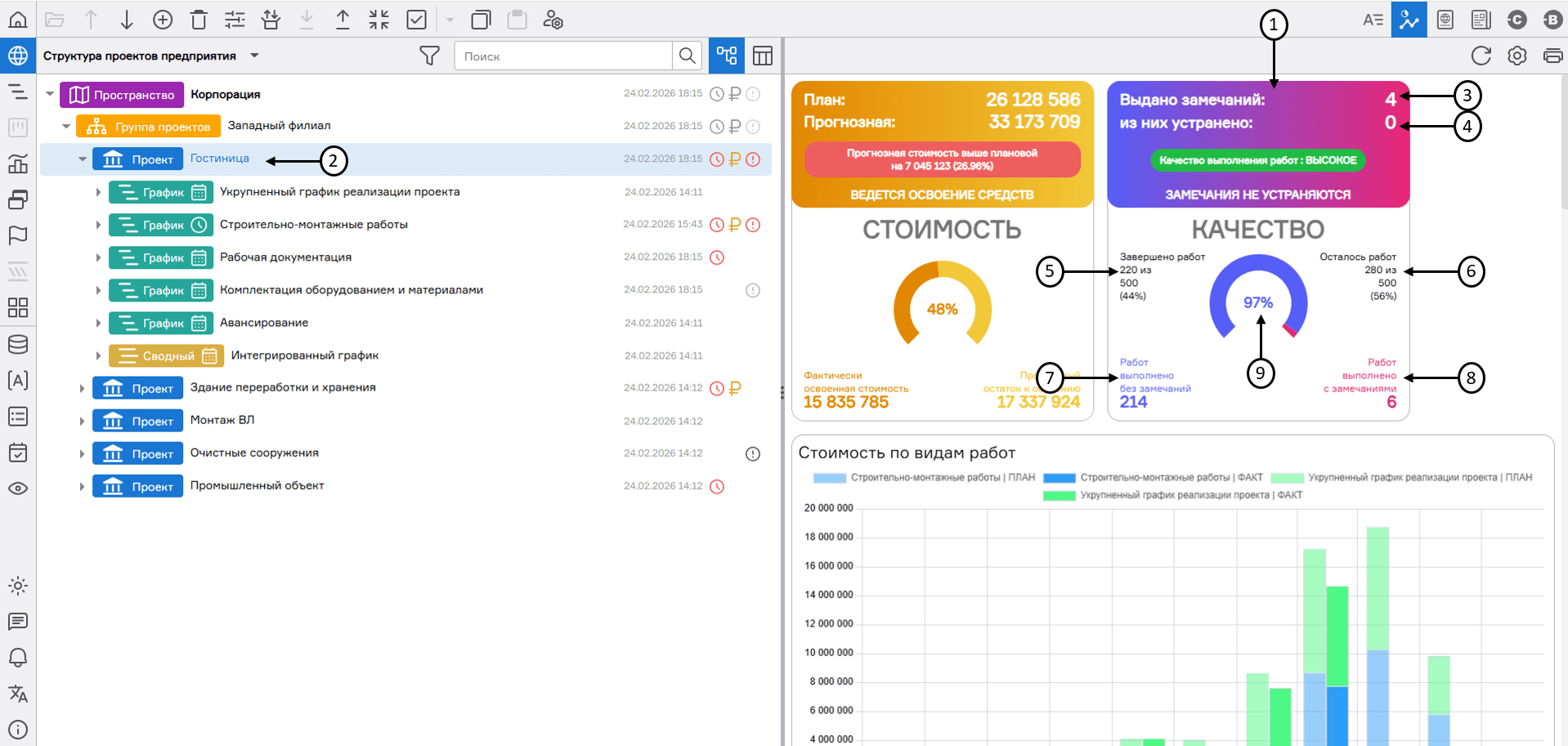This screenshot has height=746, width=1568.
Task: Open the Структура проектов предприятия dropdown
Action: tap(254, 56)
